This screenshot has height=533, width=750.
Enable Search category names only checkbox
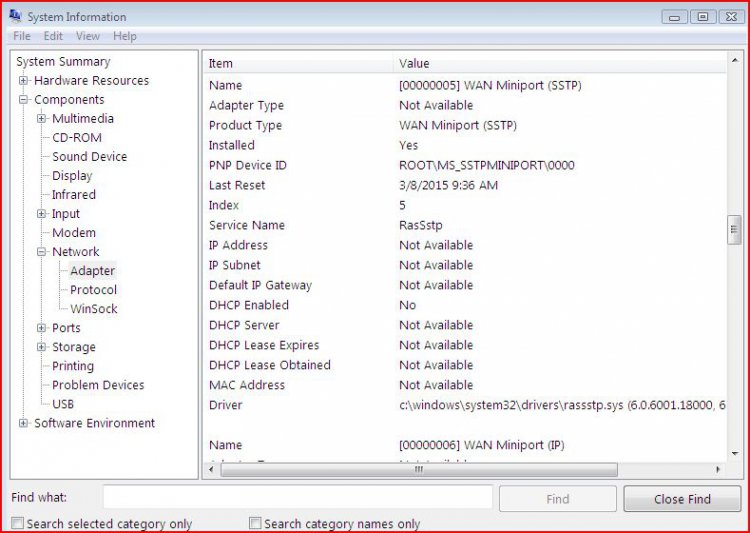(x=255, y=523)
